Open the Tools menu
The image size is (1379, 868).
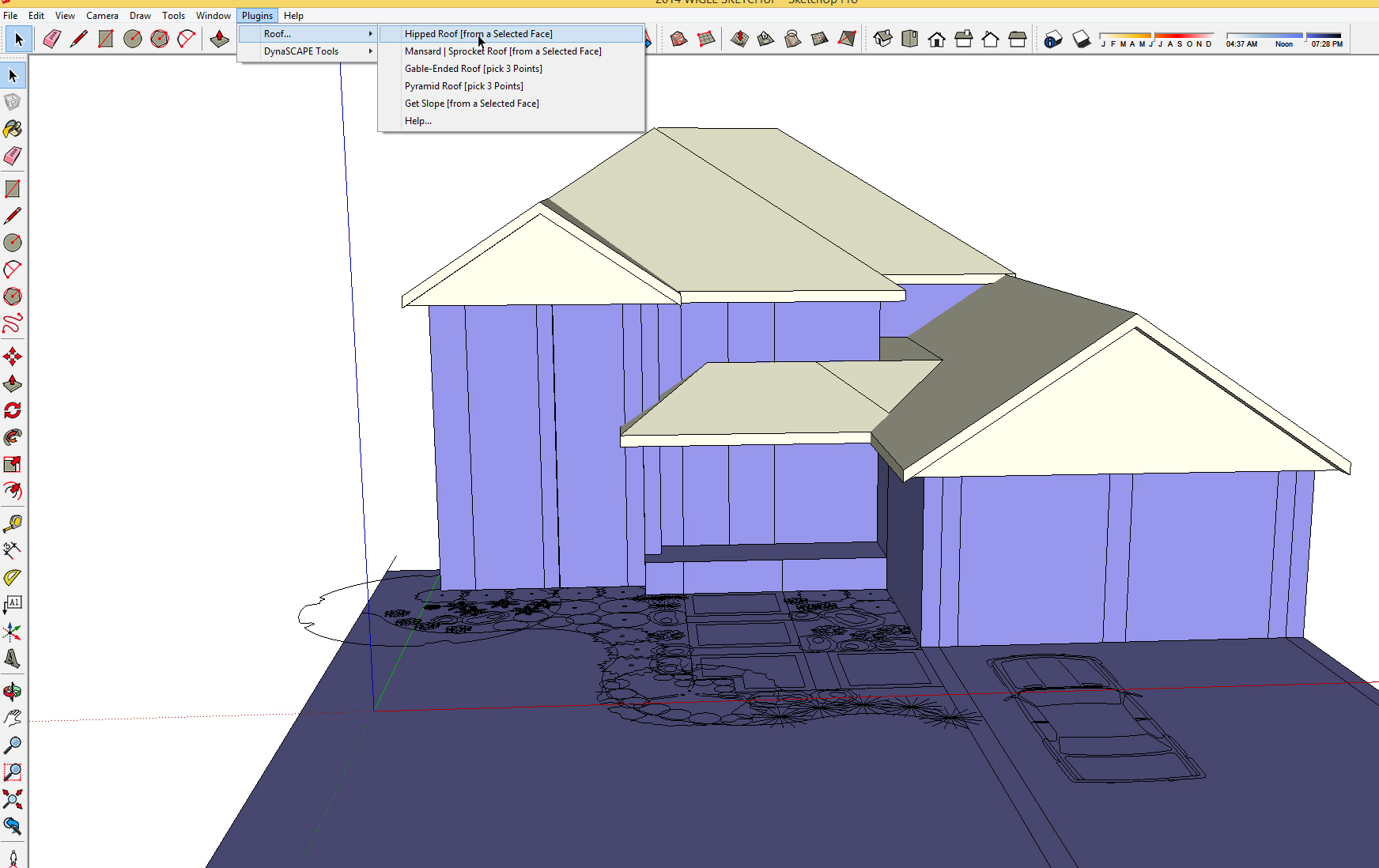click(173, 16)
